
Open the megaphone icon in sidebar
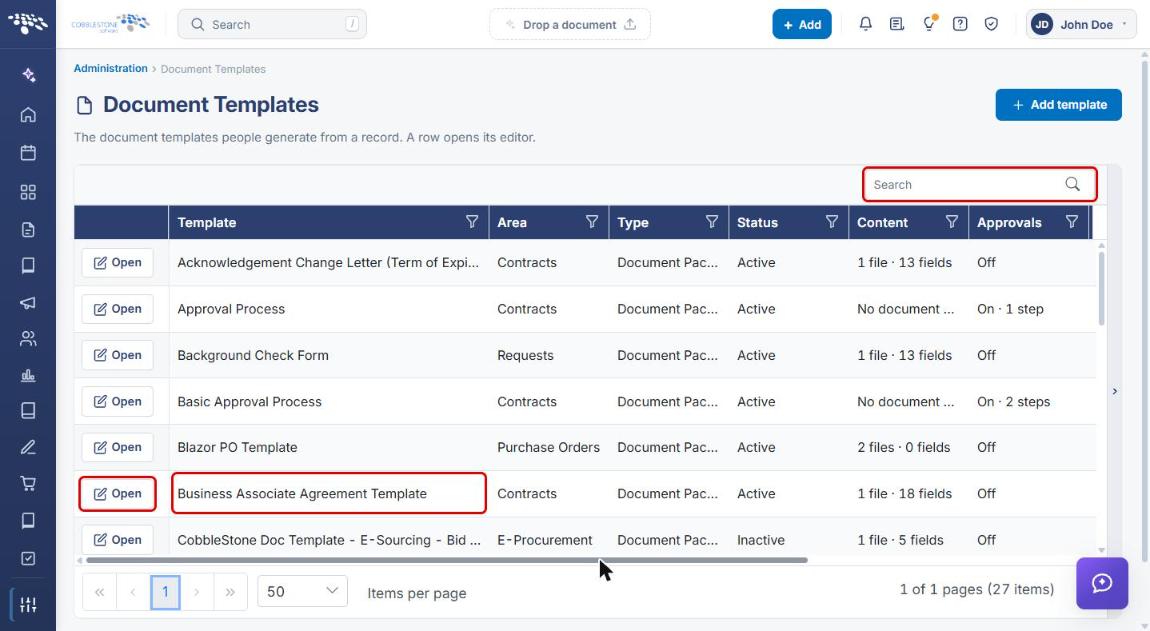[x=28, y=302]
